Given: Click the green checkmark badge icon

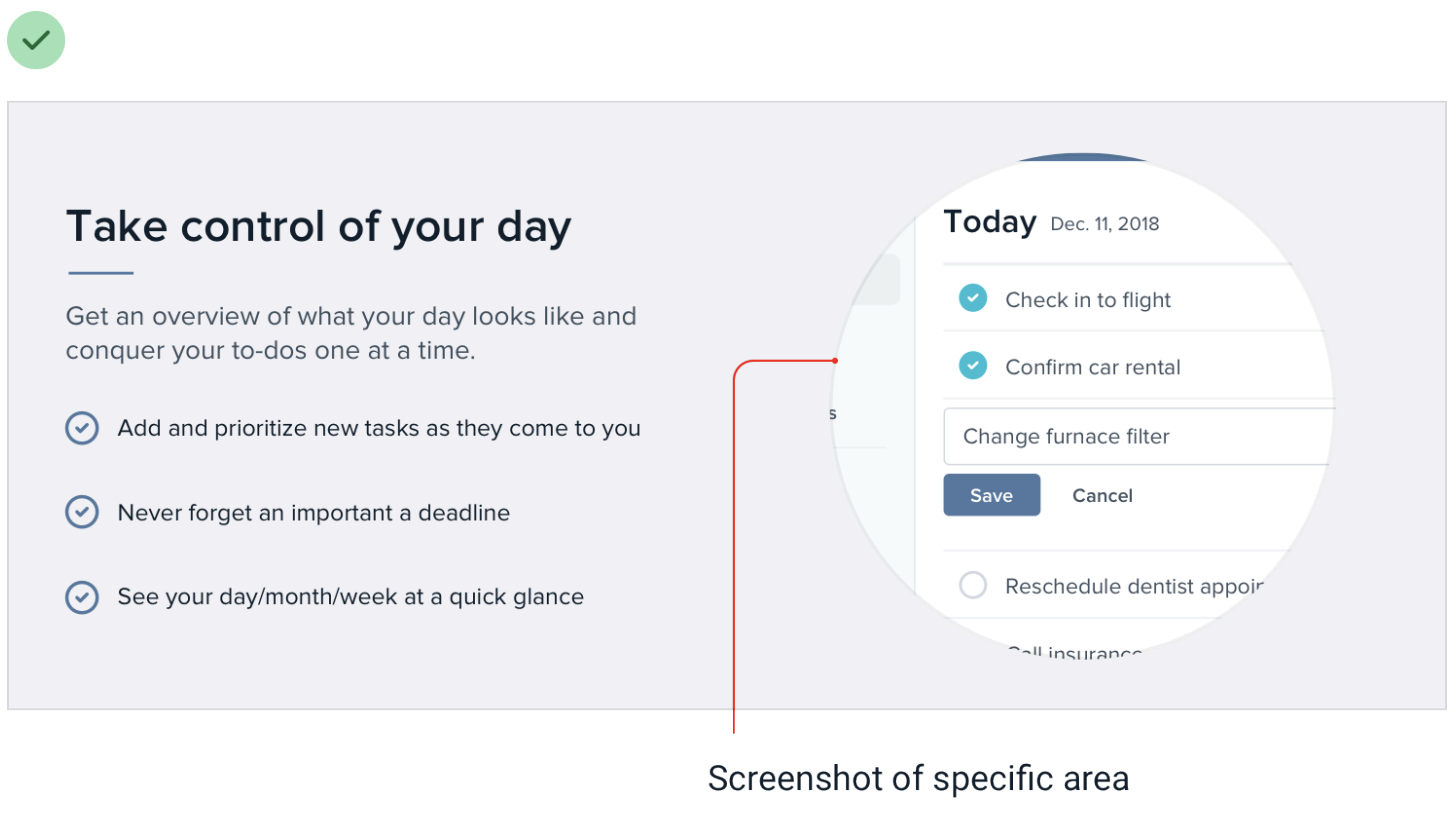Looking at the screenshot, I should pos(36,40).
